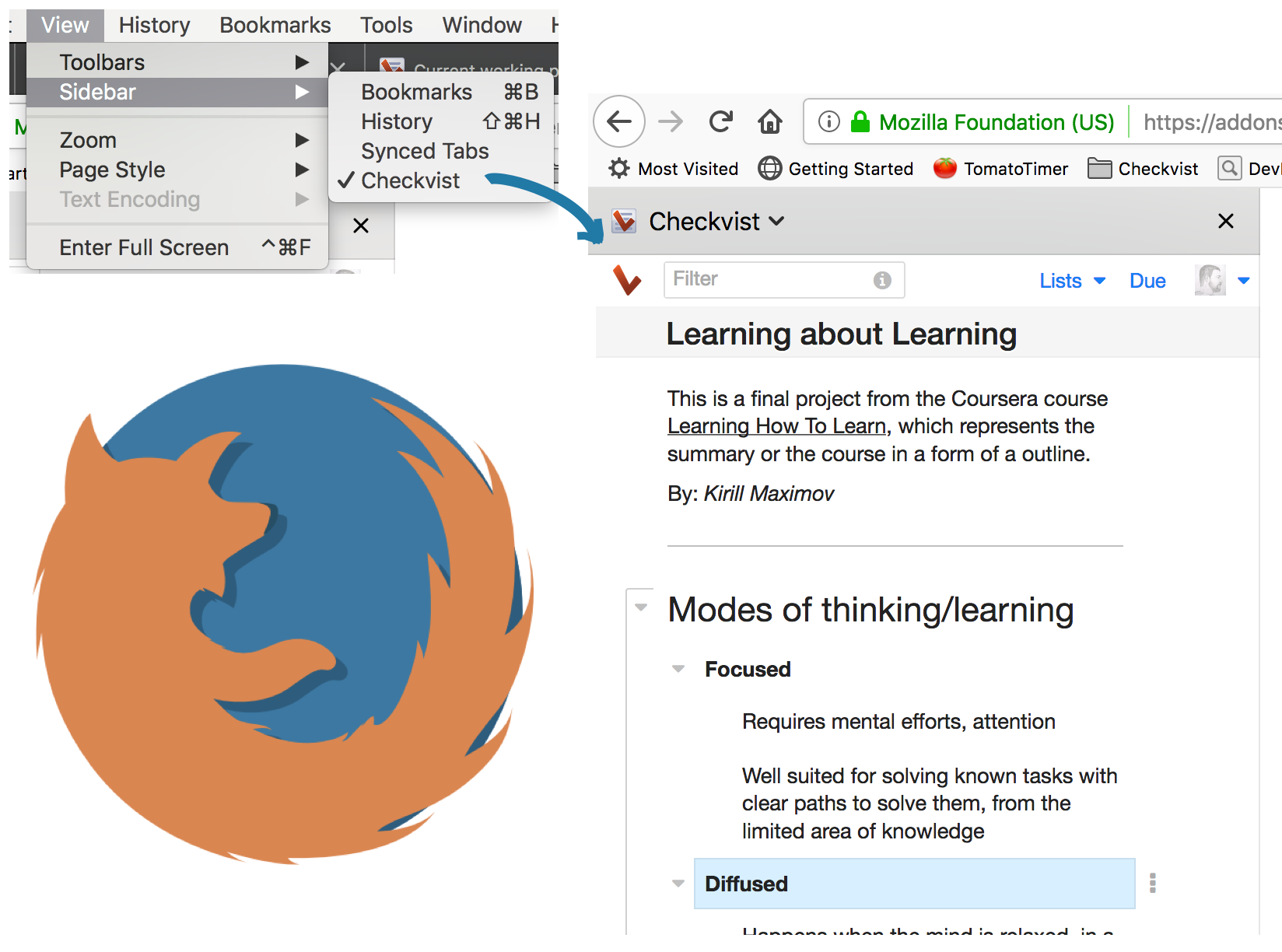The image size is (1282, 952).
Task: Click the Due link
Action: (x=1147, y=281)
